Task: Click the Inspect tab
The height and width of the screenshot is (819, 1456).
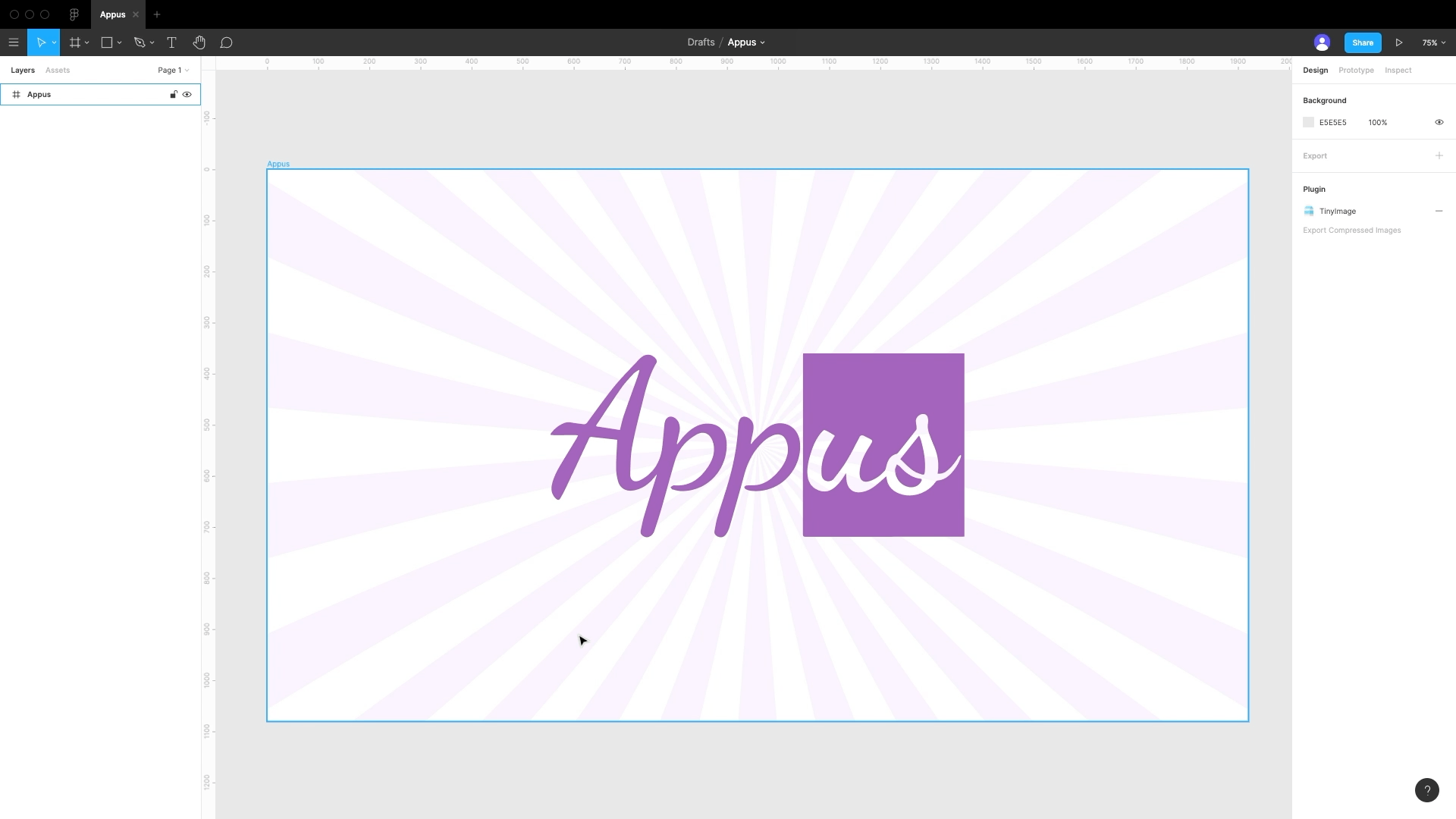Action: coord(1398,70)
